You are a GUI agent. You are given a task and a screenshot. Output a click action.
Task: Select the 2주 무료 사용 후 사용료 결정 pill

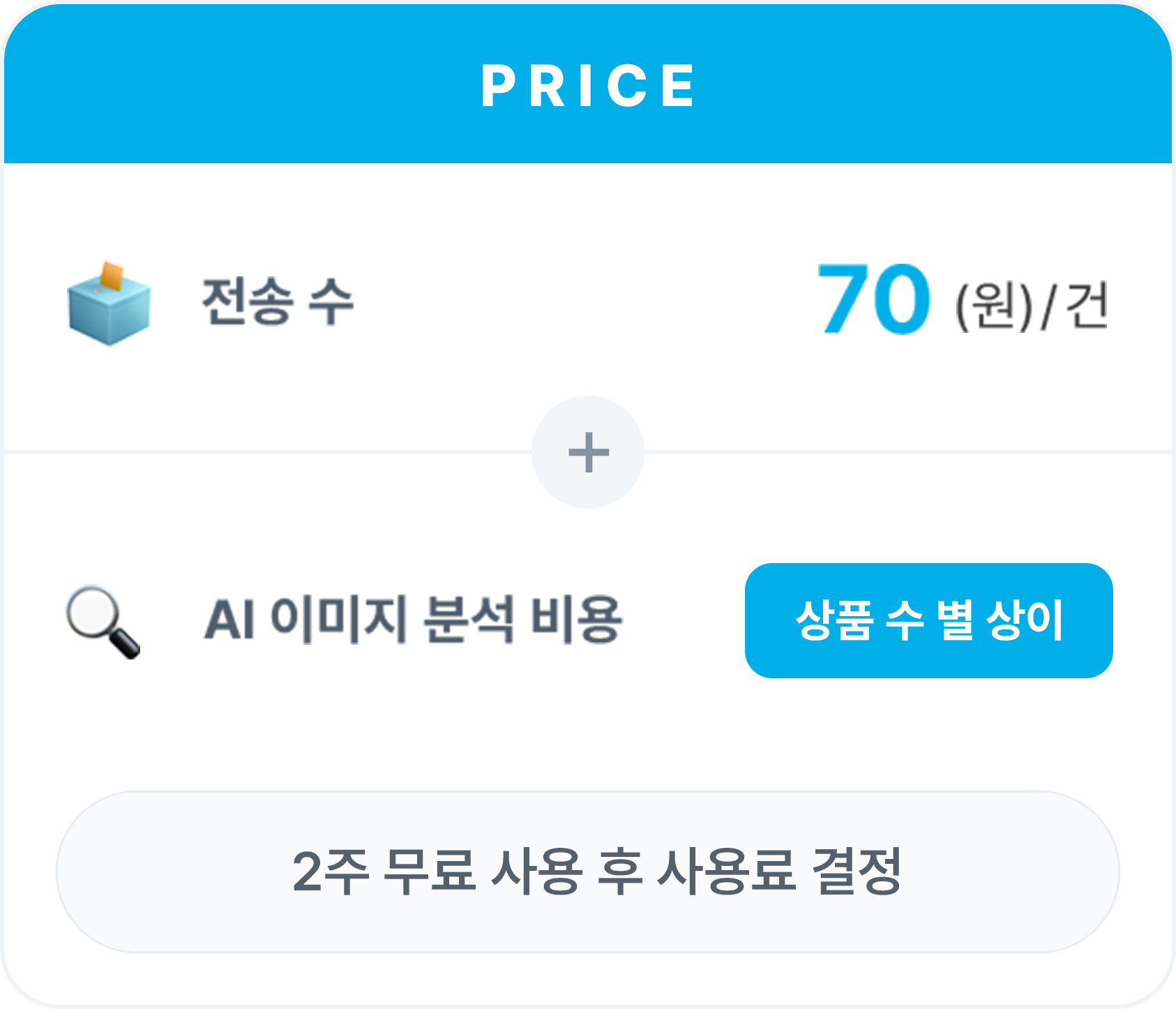point(588,872)
